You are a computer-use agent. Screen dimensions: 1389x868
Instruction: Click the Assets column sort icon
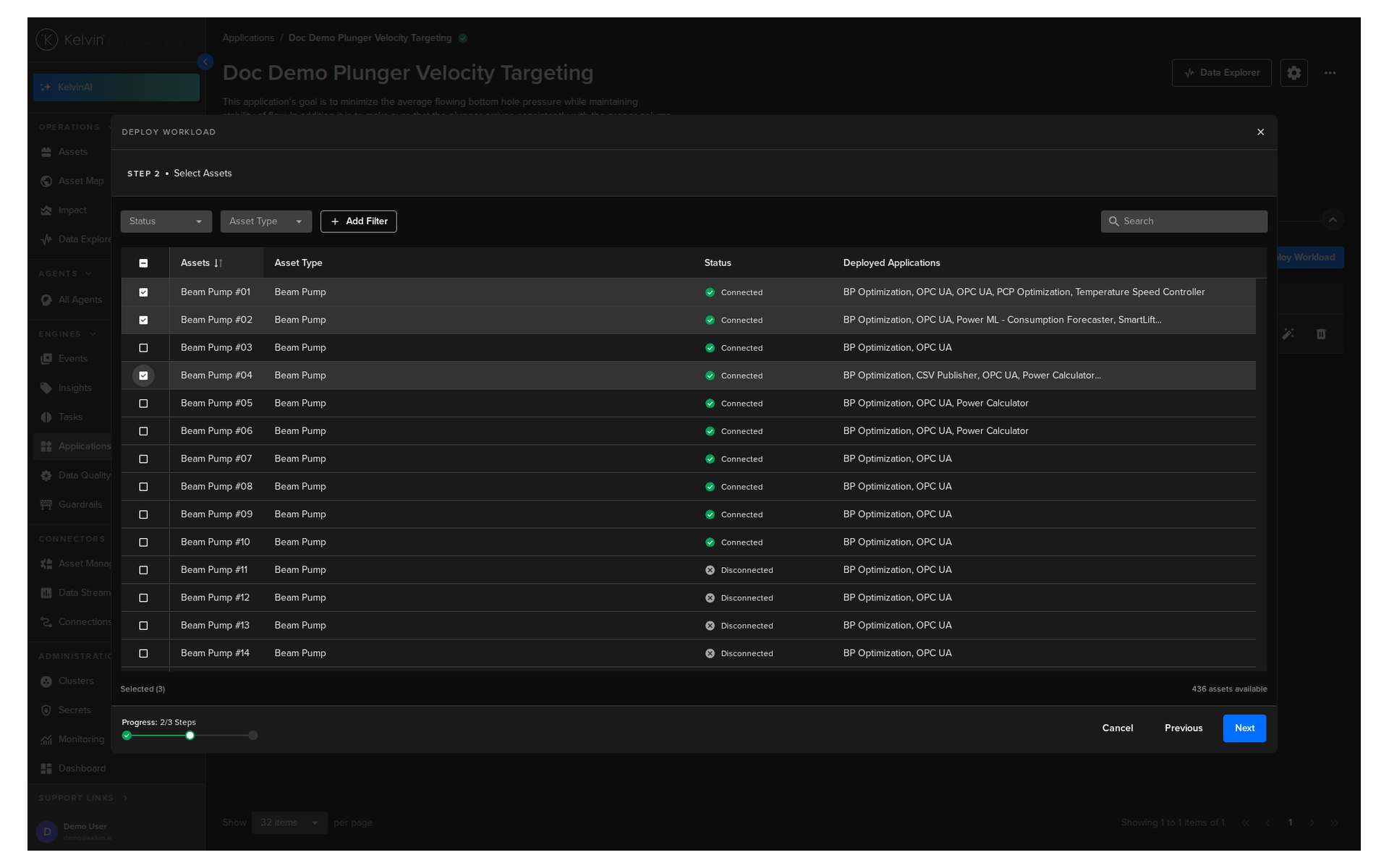pyautogui.click(x=218, y=263)
